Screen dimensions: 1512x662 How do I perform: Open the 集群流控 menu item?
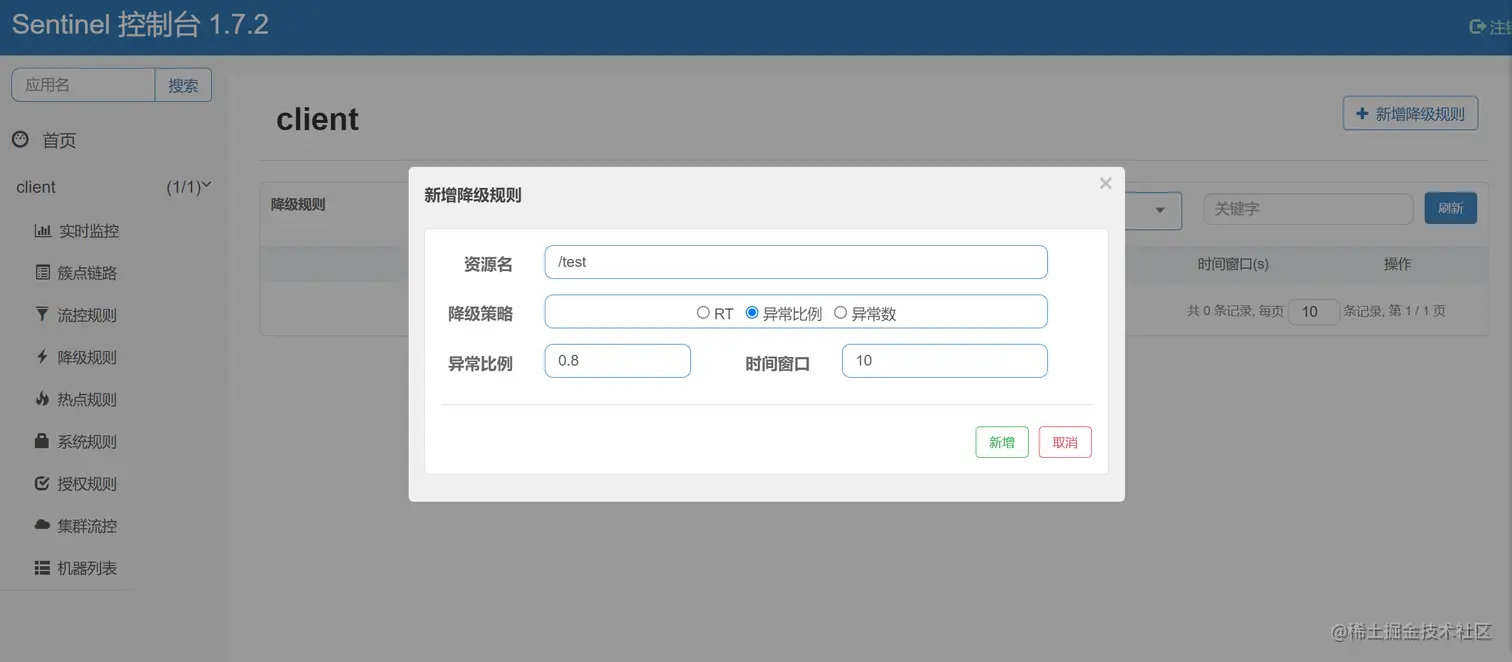point(88,525)
